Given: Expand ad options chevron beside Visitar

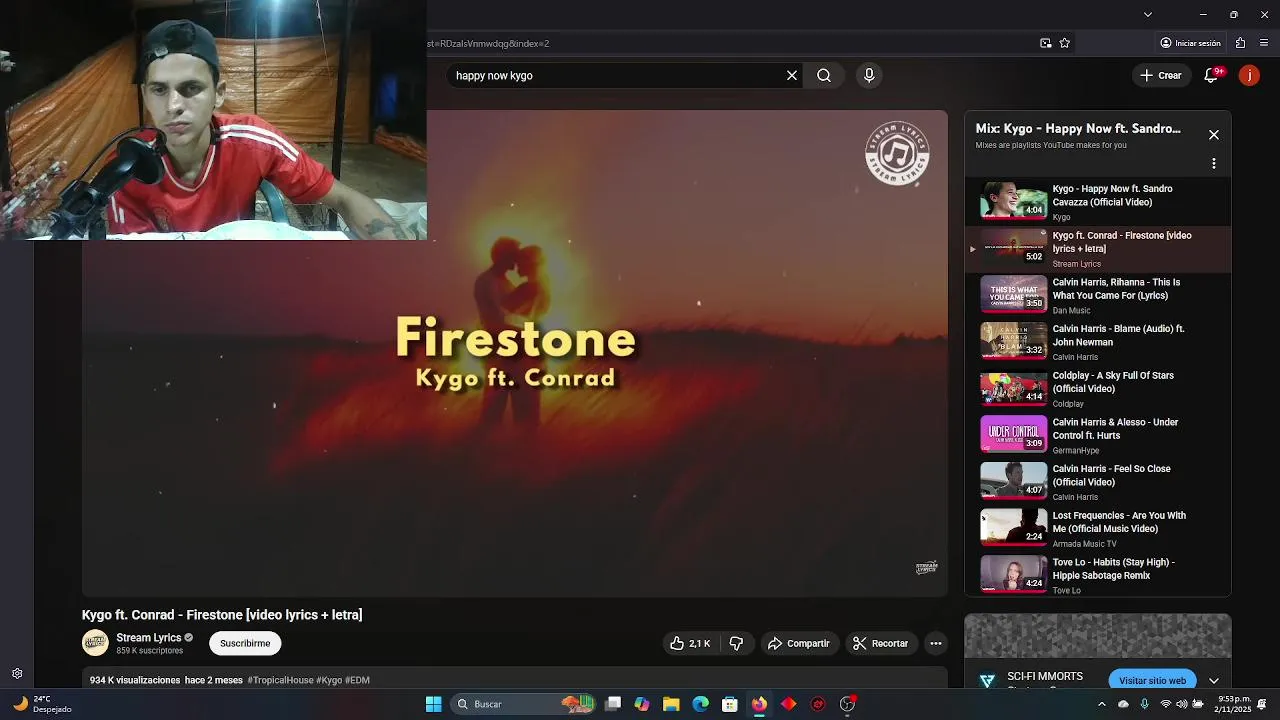Looking at the screenshot, I should click(x=1214, y=680).
